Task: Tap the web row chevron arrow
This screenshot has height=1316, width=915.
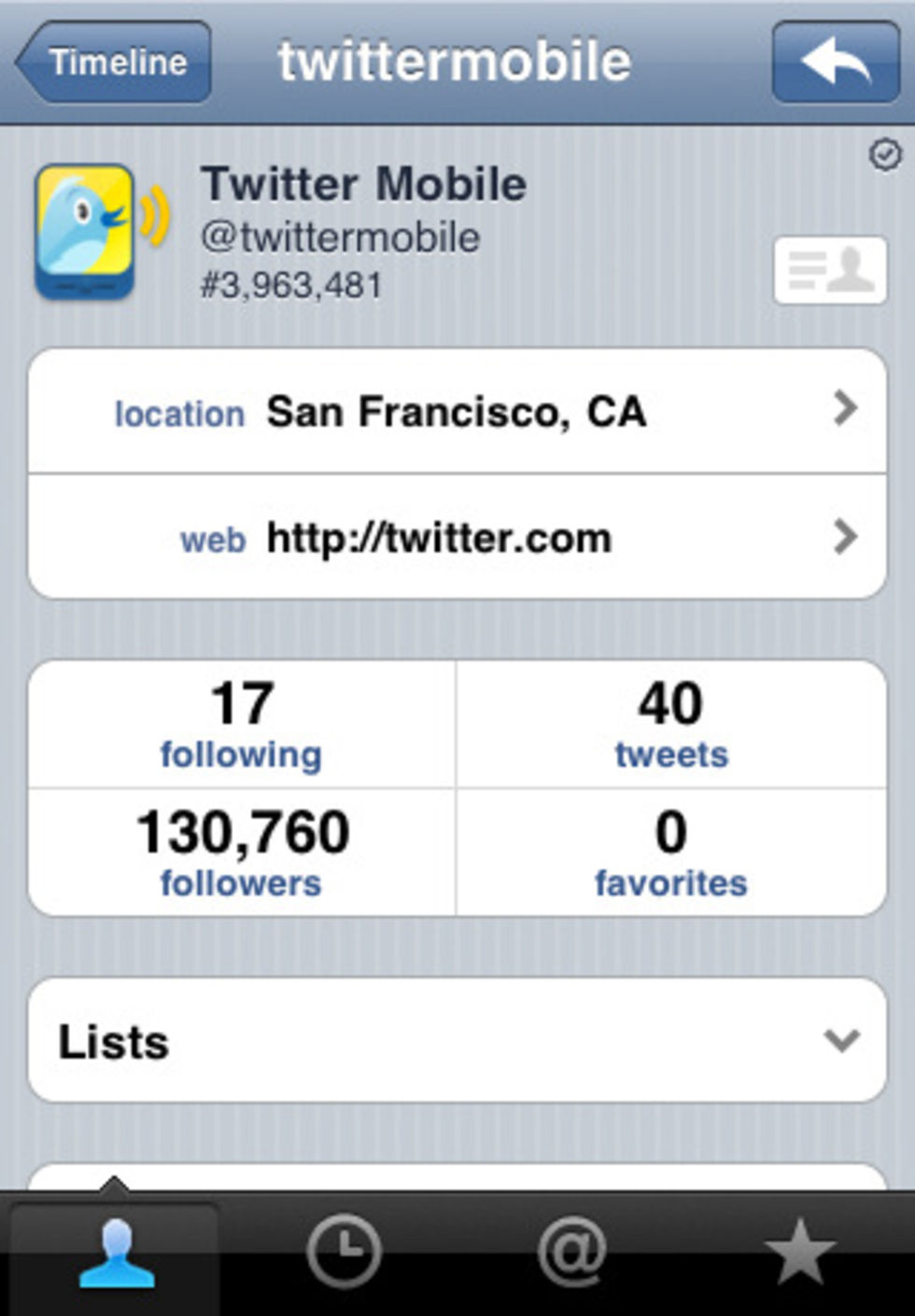Action: [845, 537]
